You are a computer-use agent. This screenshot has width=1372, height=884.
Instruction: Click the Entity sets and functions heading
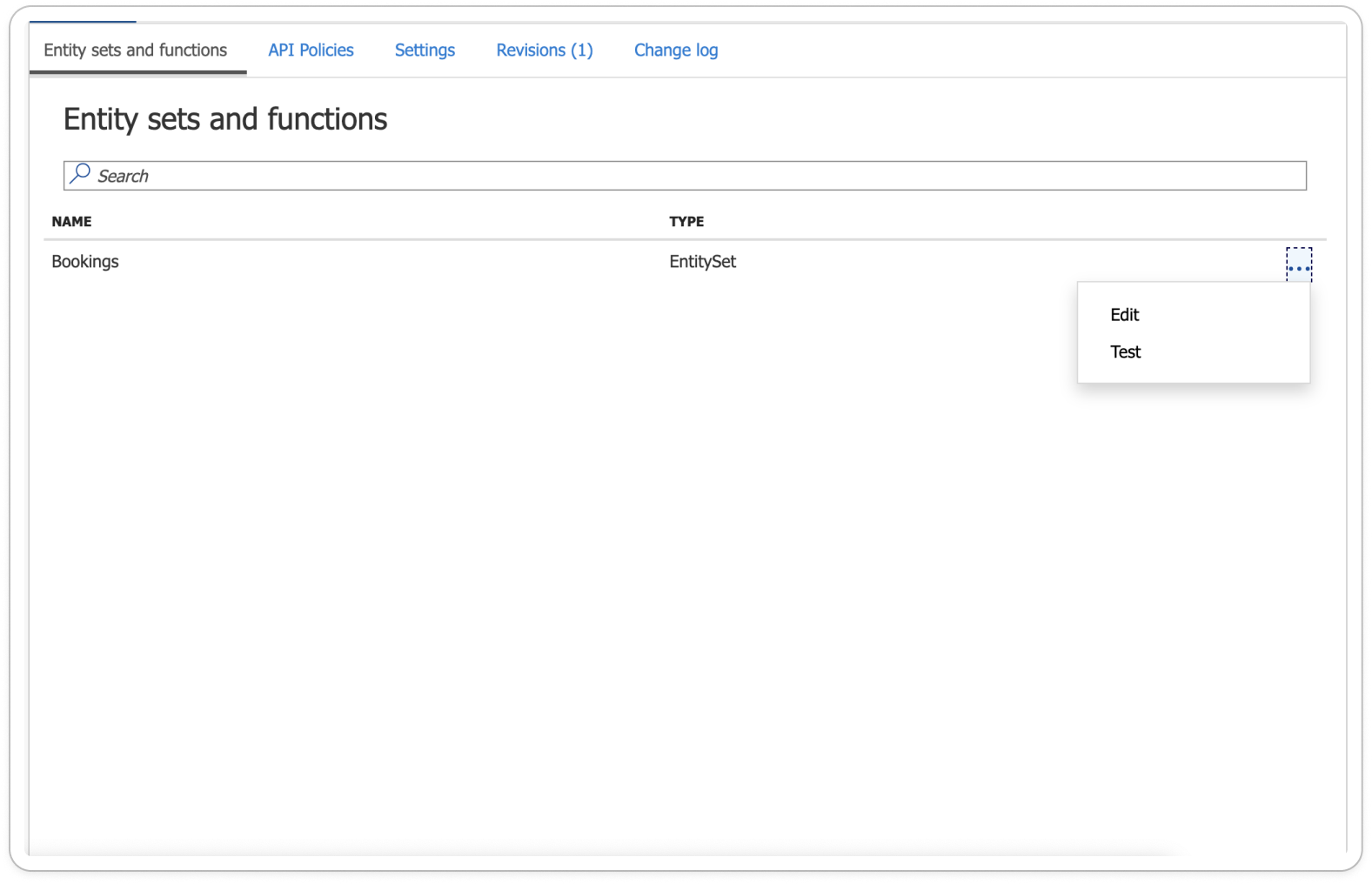click(x=225, y=119)
